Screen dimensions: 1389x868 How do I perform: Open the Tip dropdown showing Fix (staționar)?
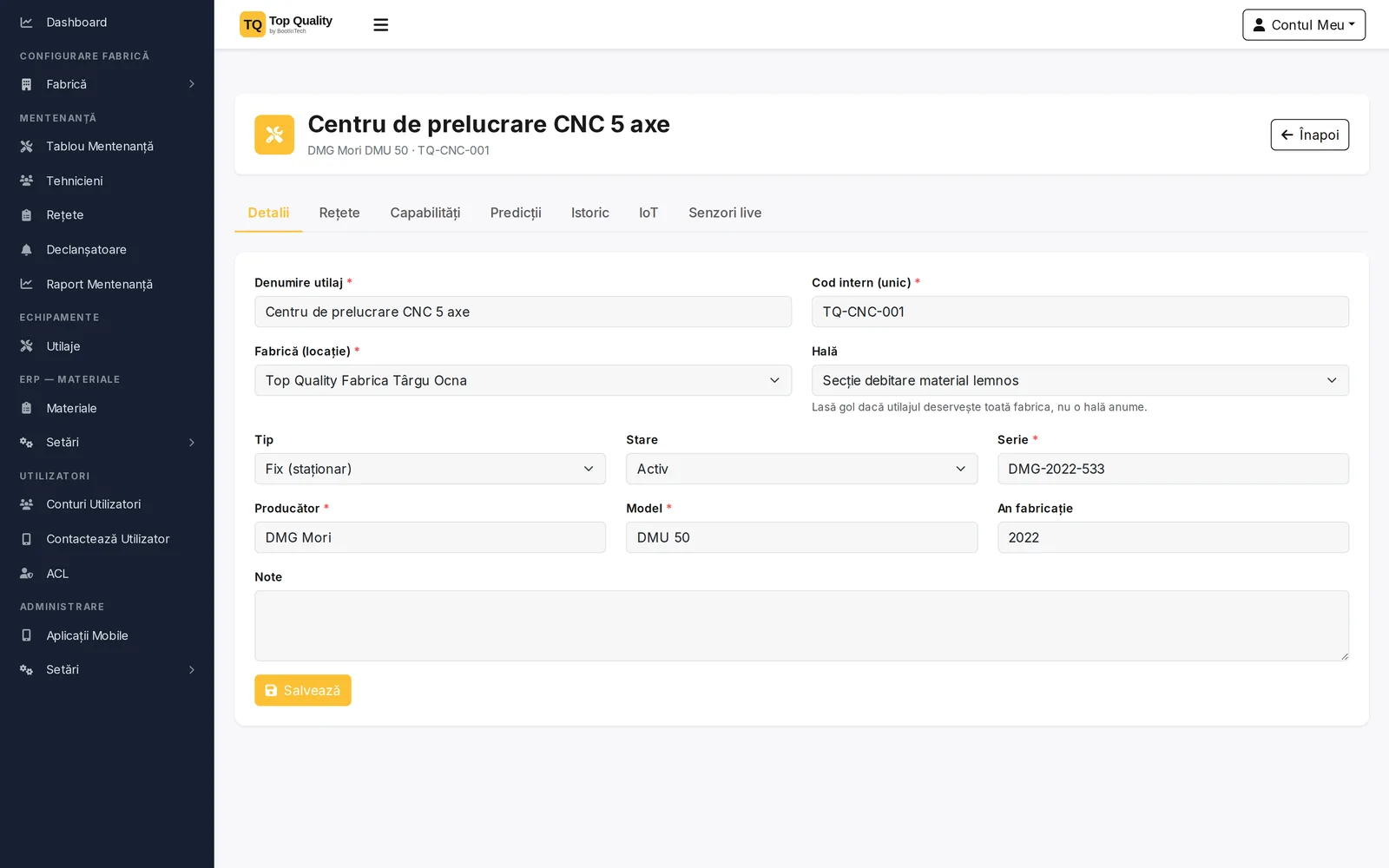430,469
